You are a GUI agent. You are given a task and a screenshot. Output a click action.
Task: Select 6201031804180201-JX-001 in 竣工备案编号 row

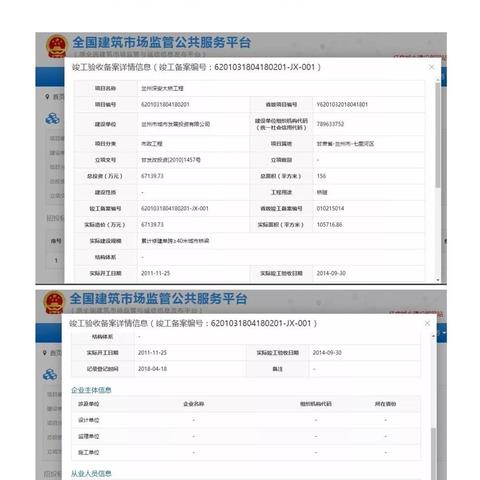point(175,208)
